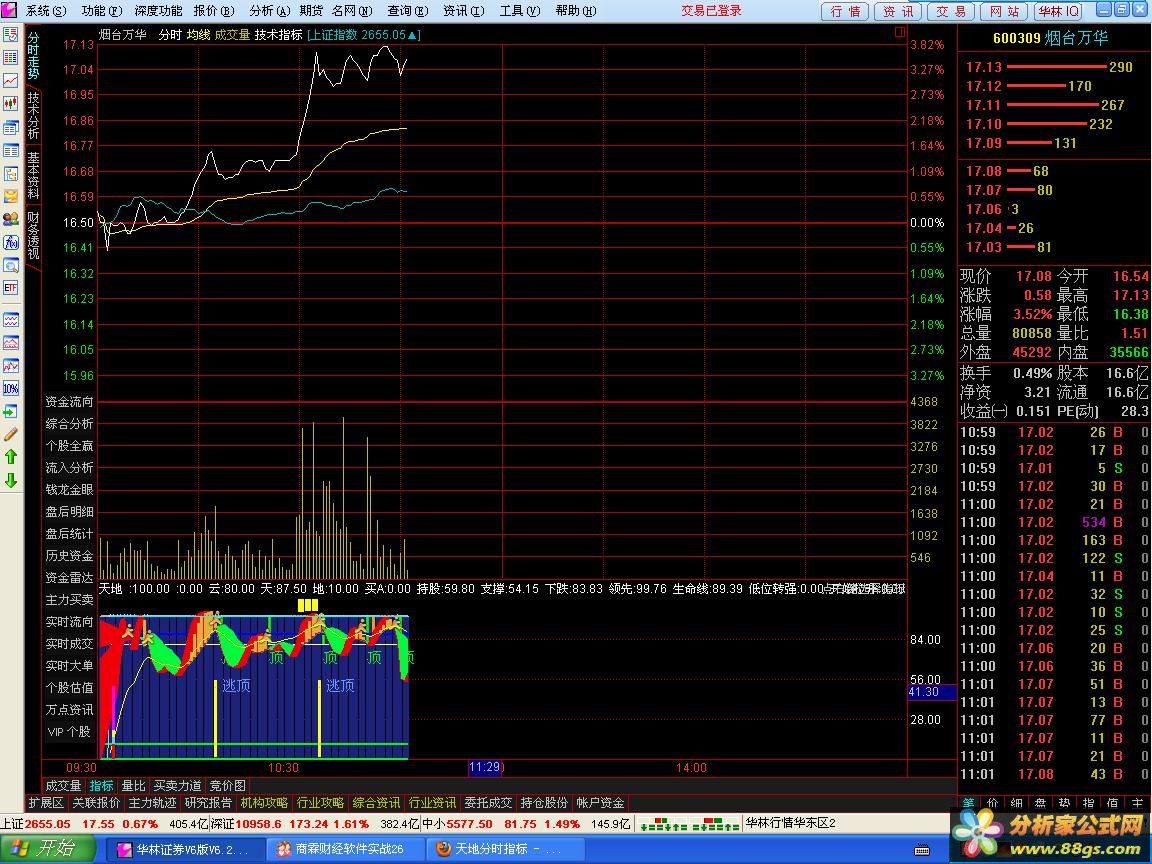The image size is (1152, 864).
Task: Click the red area chart icon
Action: [10, 343]
